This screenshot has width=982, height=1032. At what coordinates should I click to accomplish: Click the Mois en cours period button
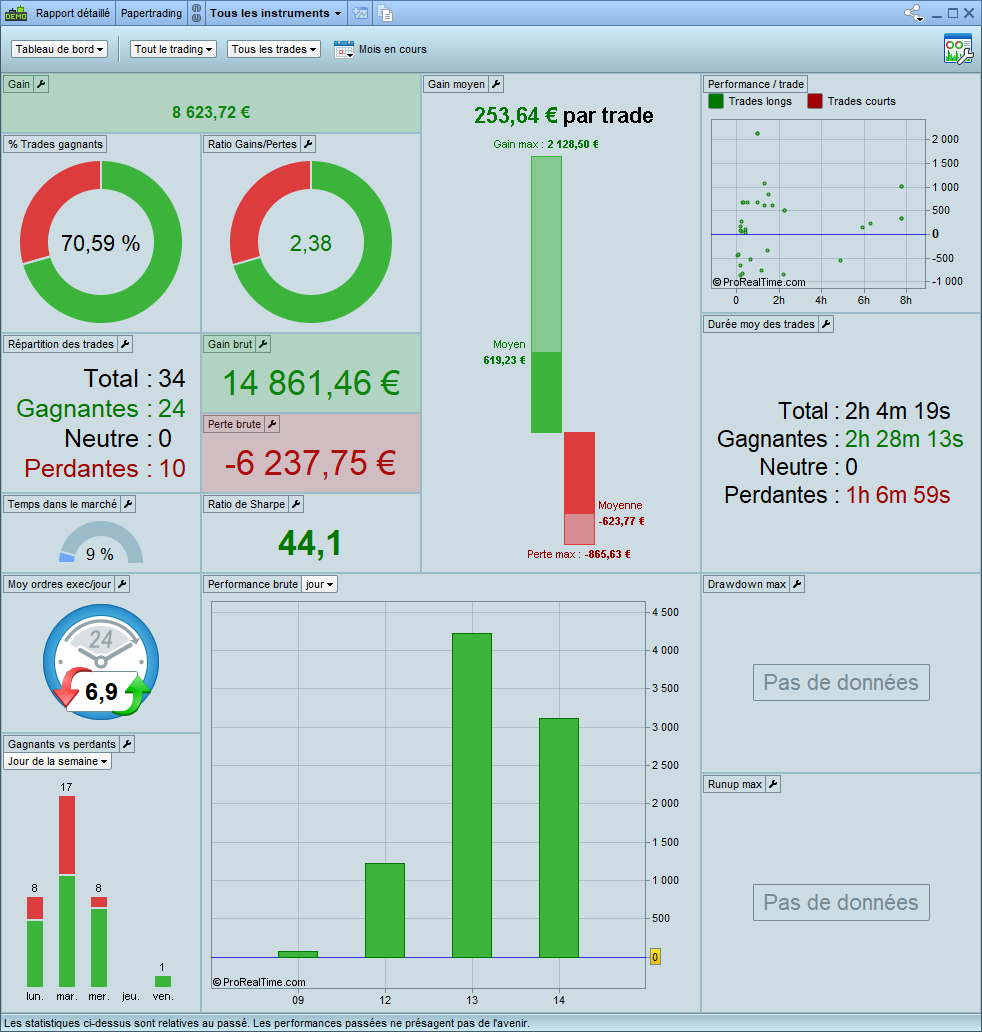(x=392, y=49)
